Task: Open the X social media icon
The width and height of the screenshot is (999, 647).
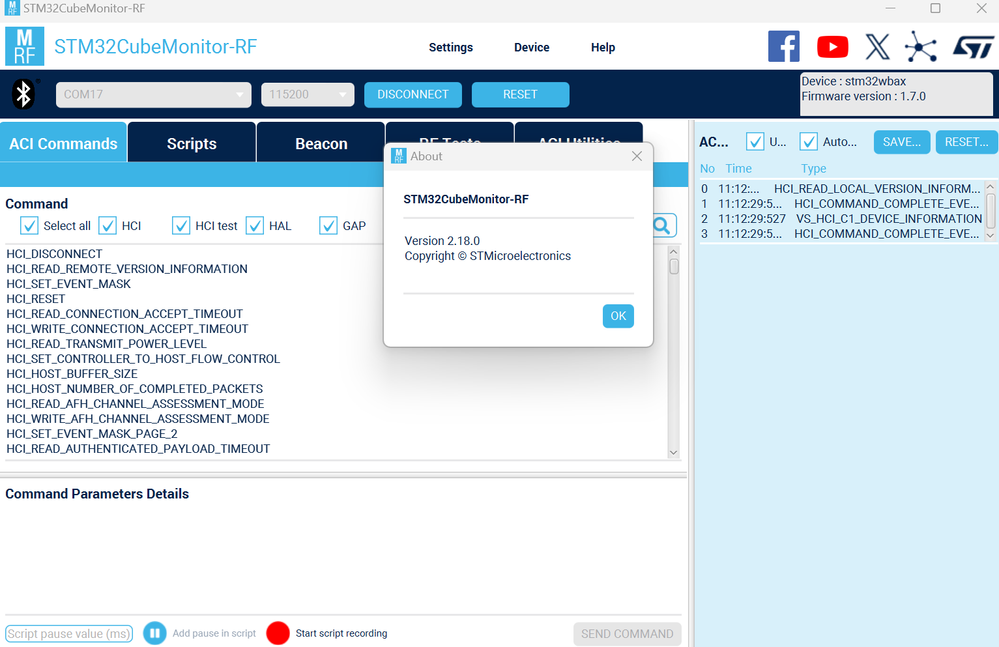Action: (x=877, y=46)
